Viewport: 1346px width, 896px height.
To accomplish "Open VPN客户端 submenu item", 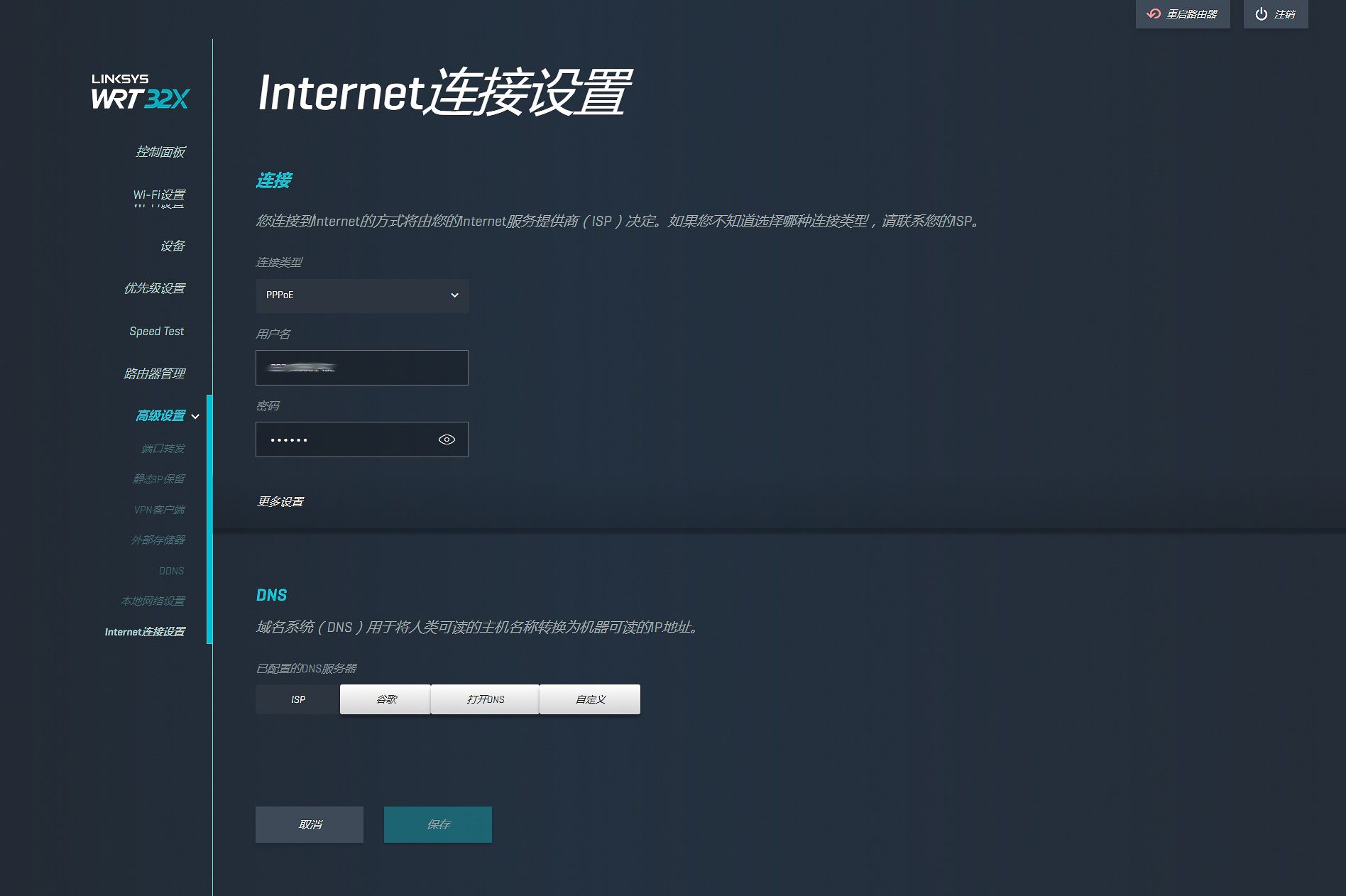I will point(159,510).
